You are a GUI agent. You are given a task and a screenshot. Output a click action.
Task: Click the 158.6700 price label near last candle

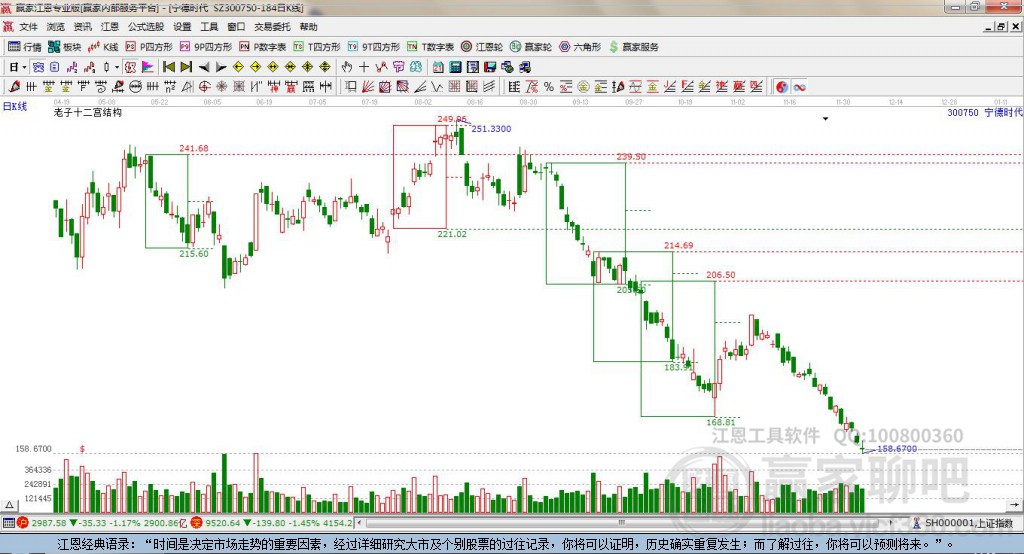897,449
